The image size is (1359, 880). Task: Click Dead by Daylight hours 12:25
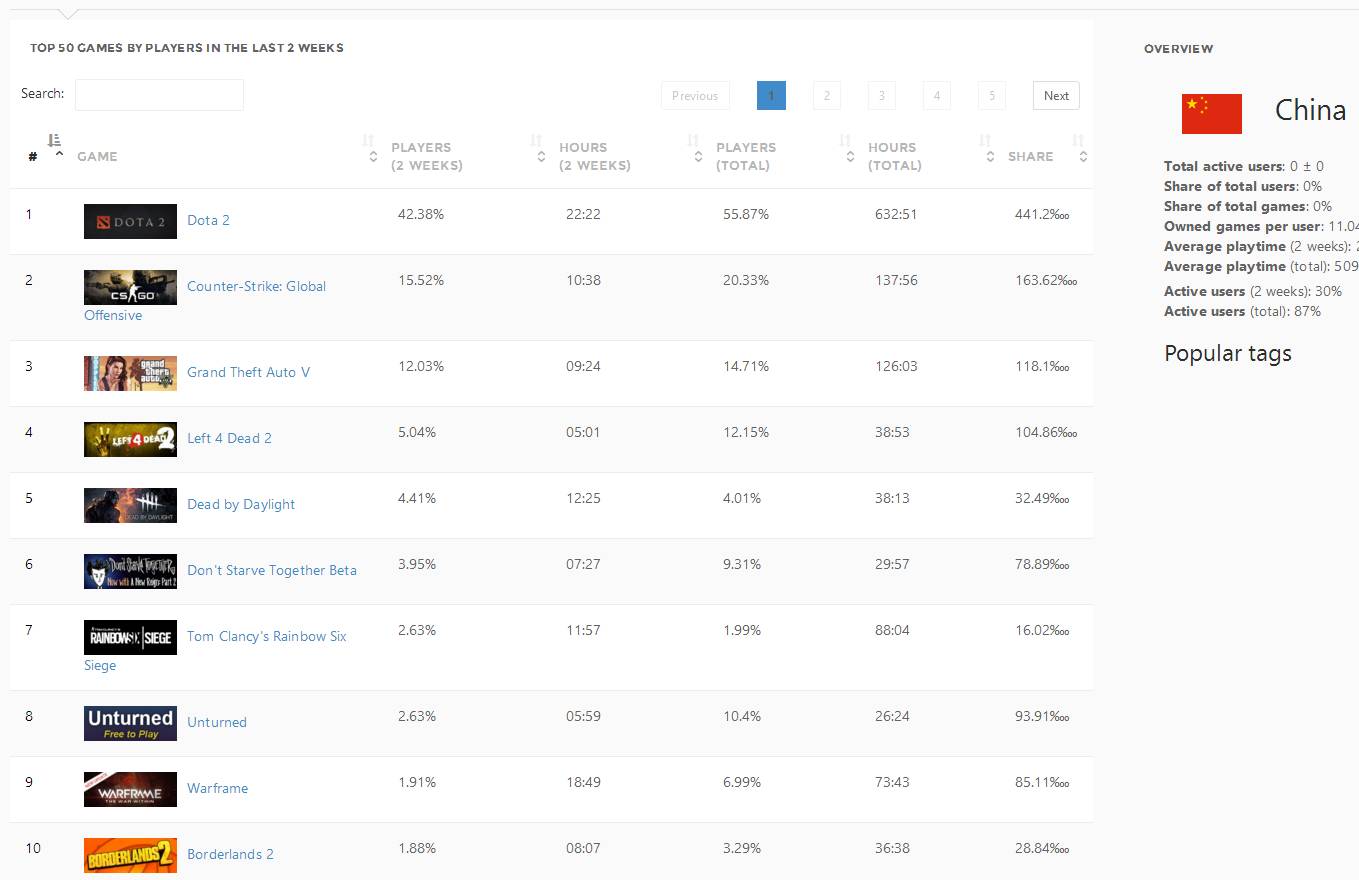pyautogui.click(x=583, y=498)
